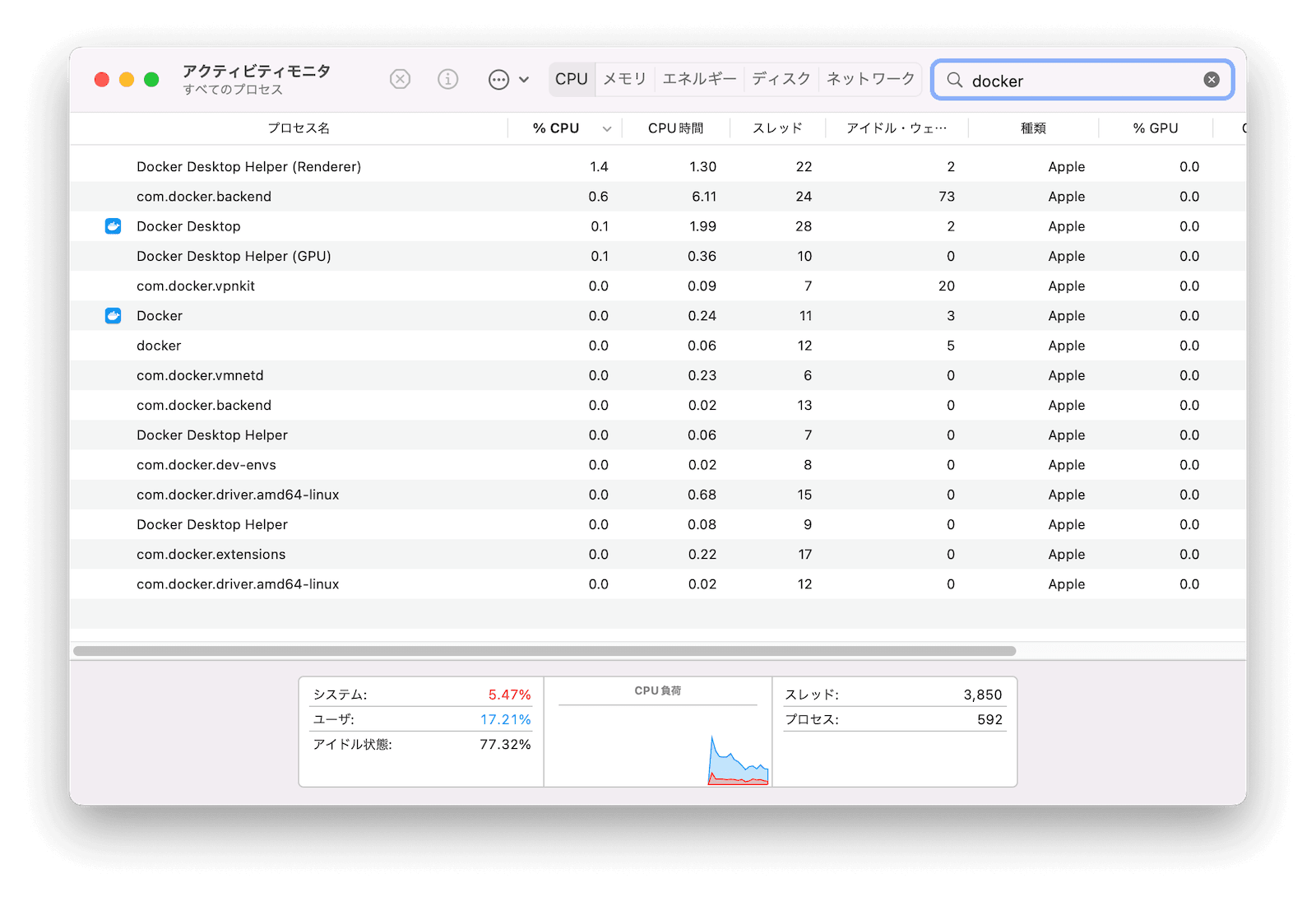
Task: Sort by the アイドル・ウェ… column header
Action: point(897,128)
